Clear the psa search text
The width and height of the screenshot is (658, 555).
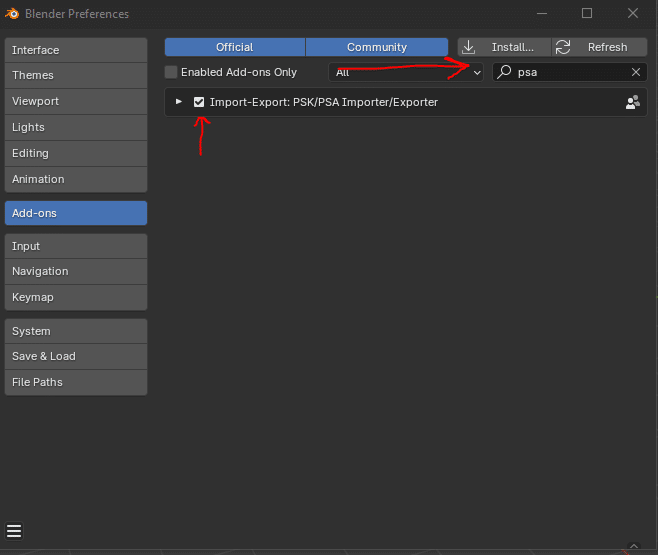[636, 72]
